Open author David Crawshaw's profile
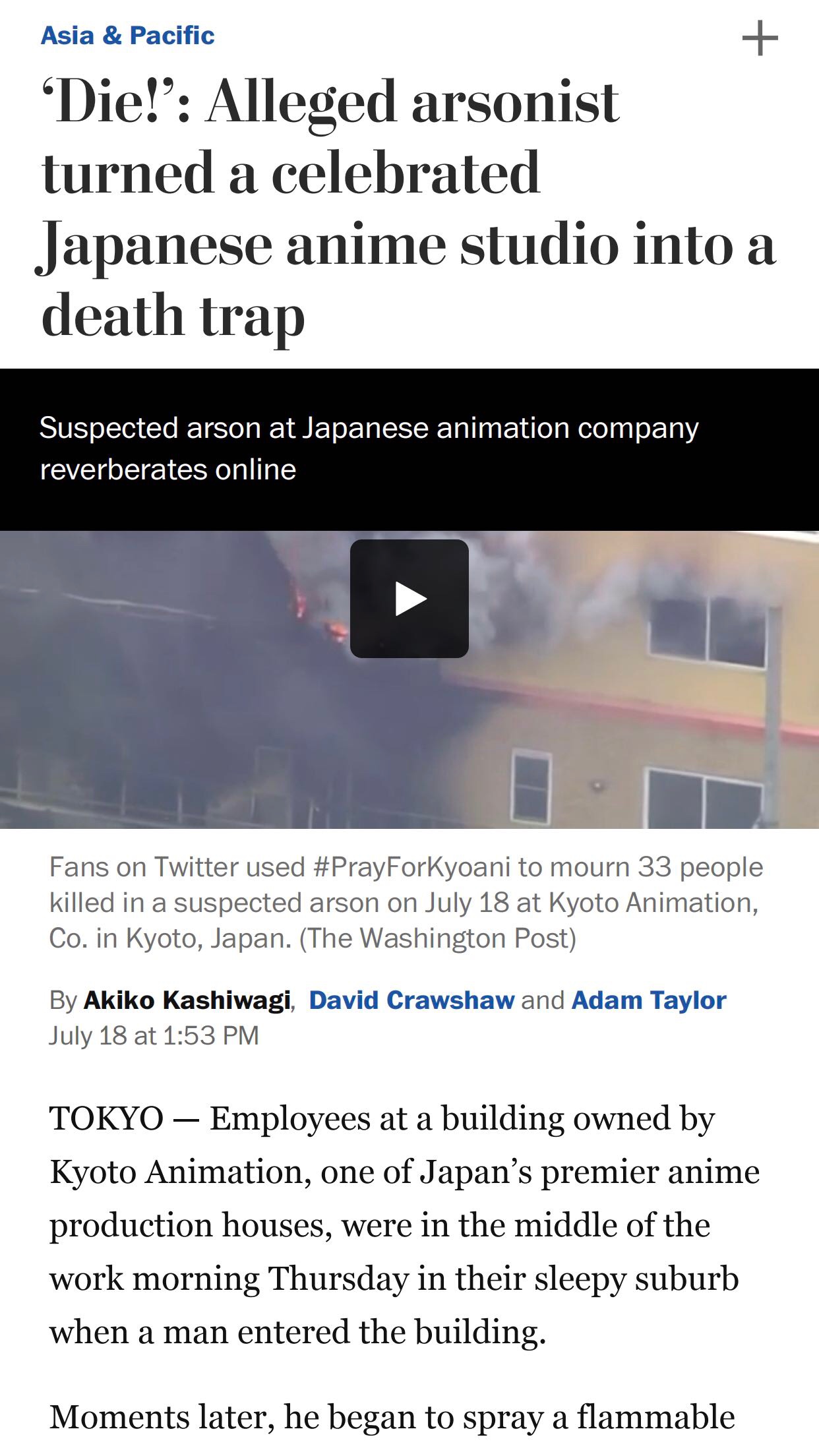 click(x=411, y=1000)
